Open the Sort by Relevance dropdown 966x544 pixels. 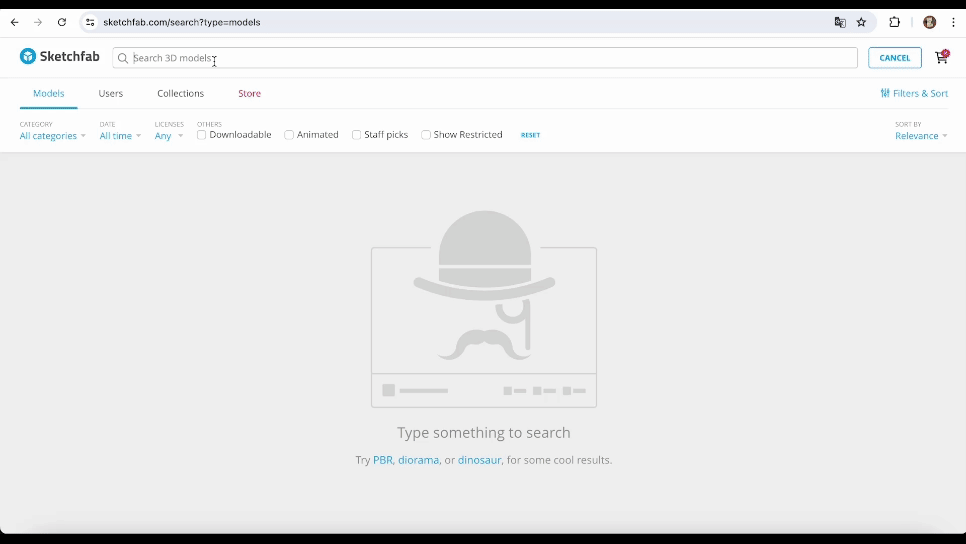click(920, 136)
